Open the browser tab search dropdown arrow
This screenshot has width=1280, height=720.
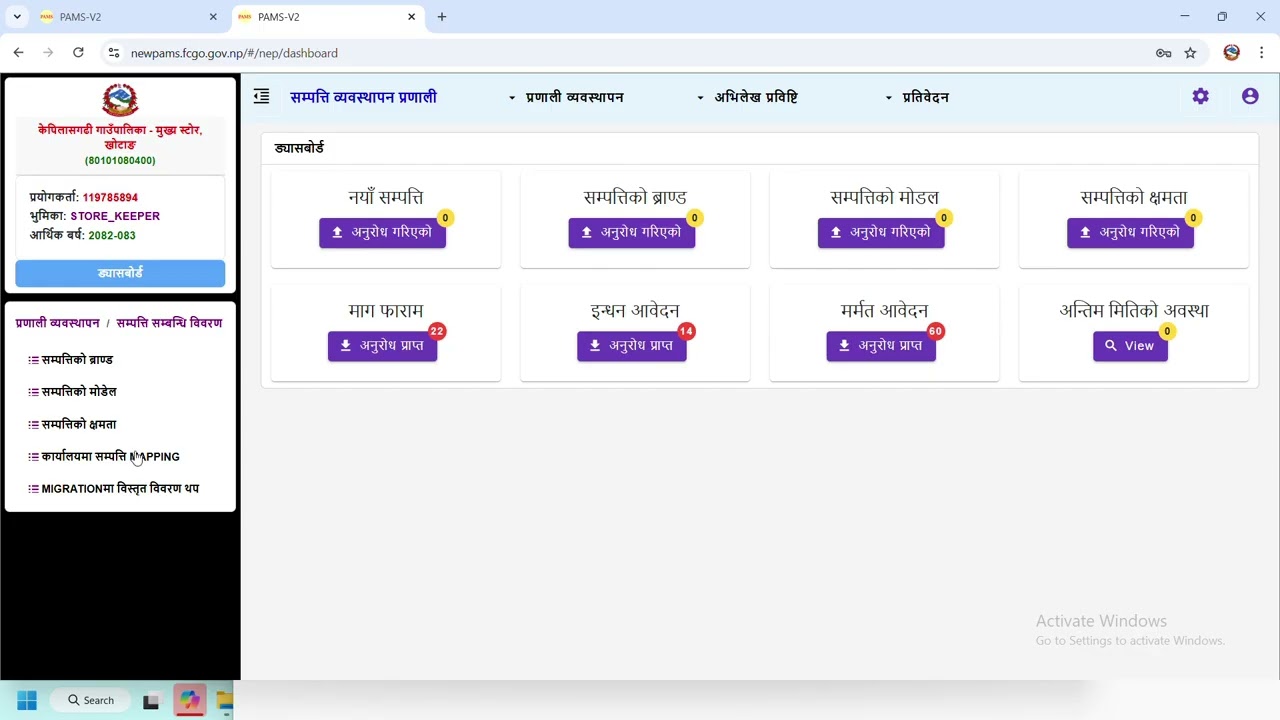coord(17,17)
